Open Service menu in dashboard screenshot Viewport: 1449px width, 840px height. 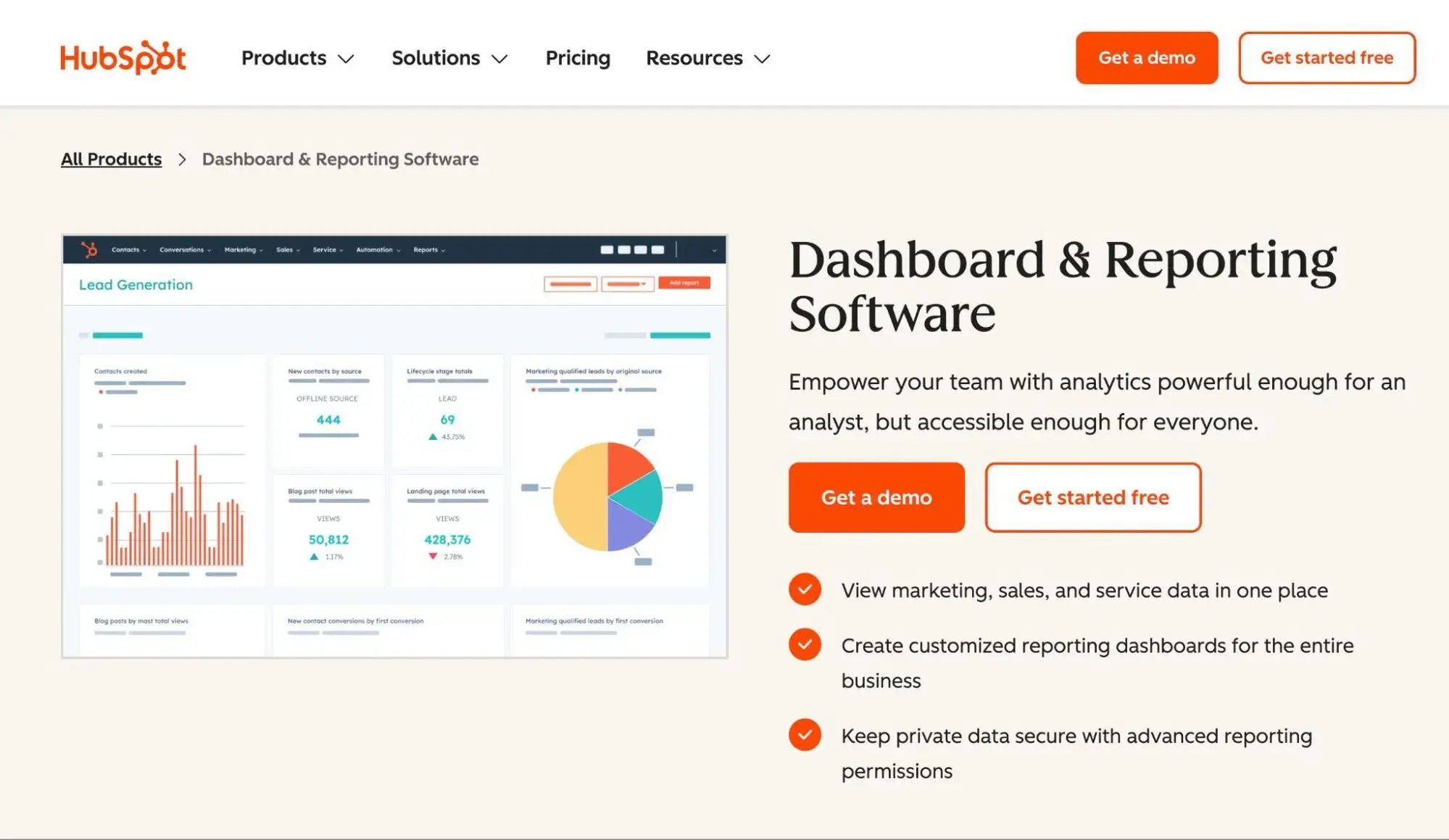[328, 249]
